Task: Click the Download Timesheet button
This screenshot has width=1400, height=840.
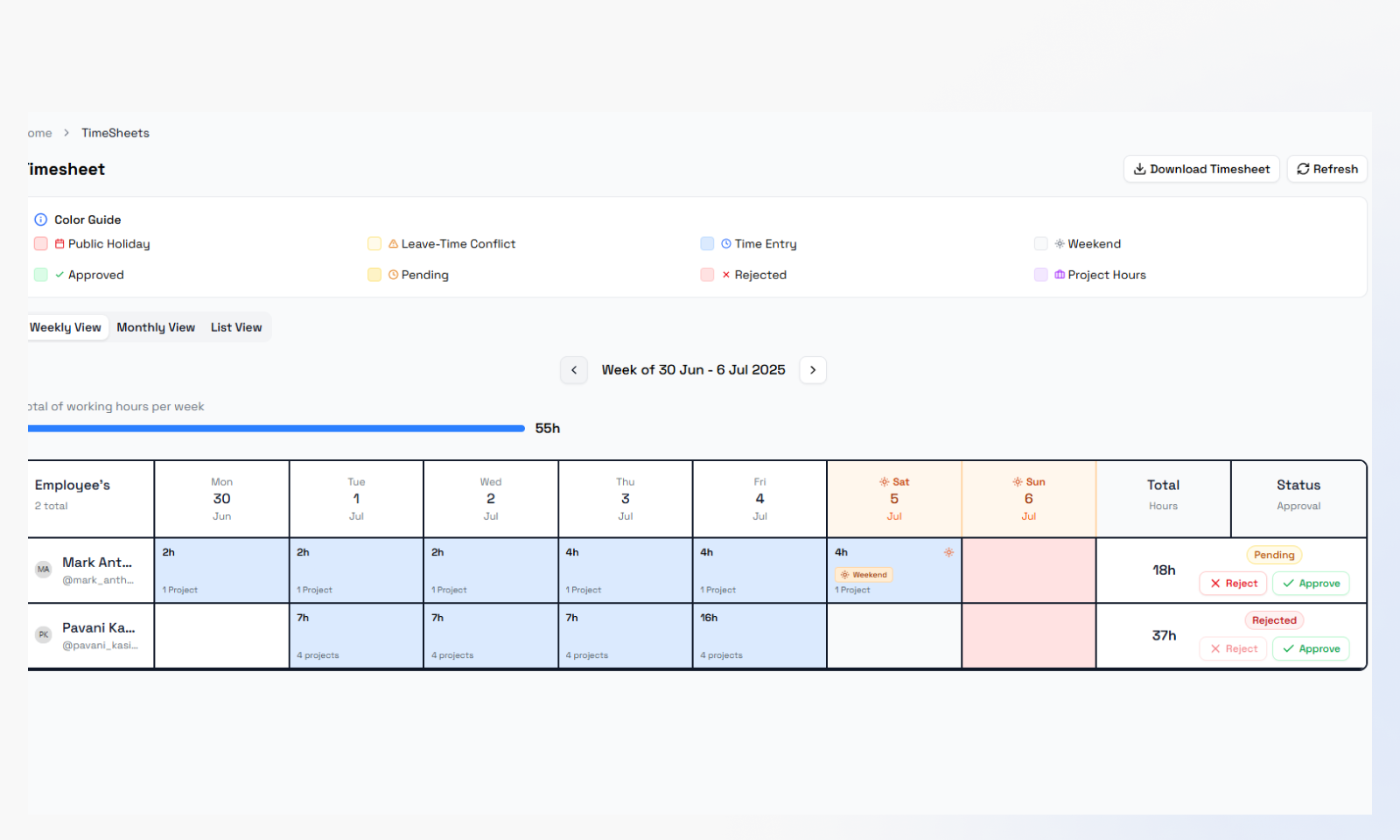Action: [x=1200, y=169]
